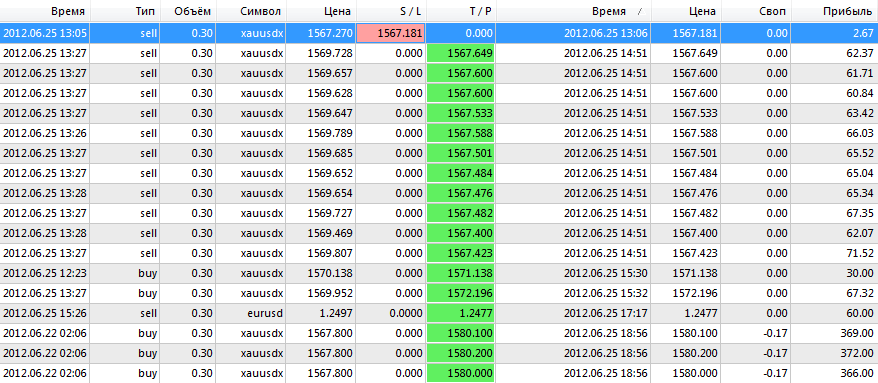Click the Символ column header

[x=250, y=11]
